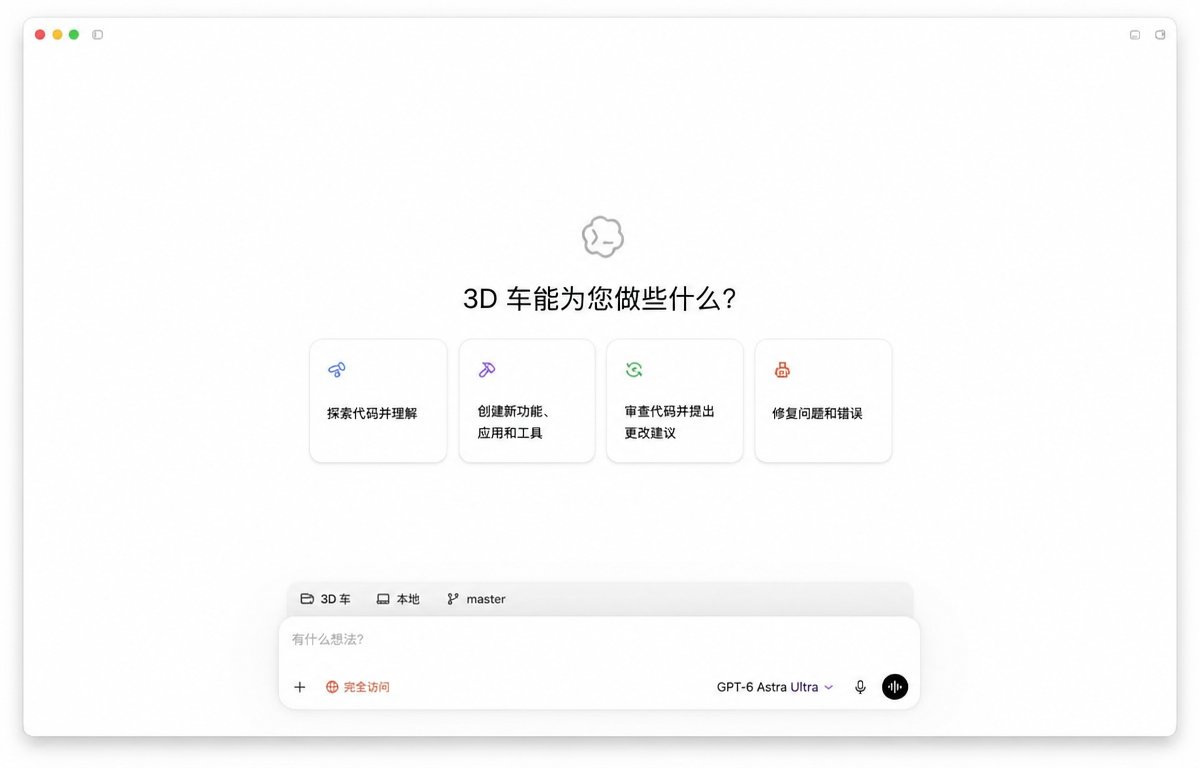Switch the 本地 environment selector
The height and width of the screenshot is (768, 1200).
(398, 599)
